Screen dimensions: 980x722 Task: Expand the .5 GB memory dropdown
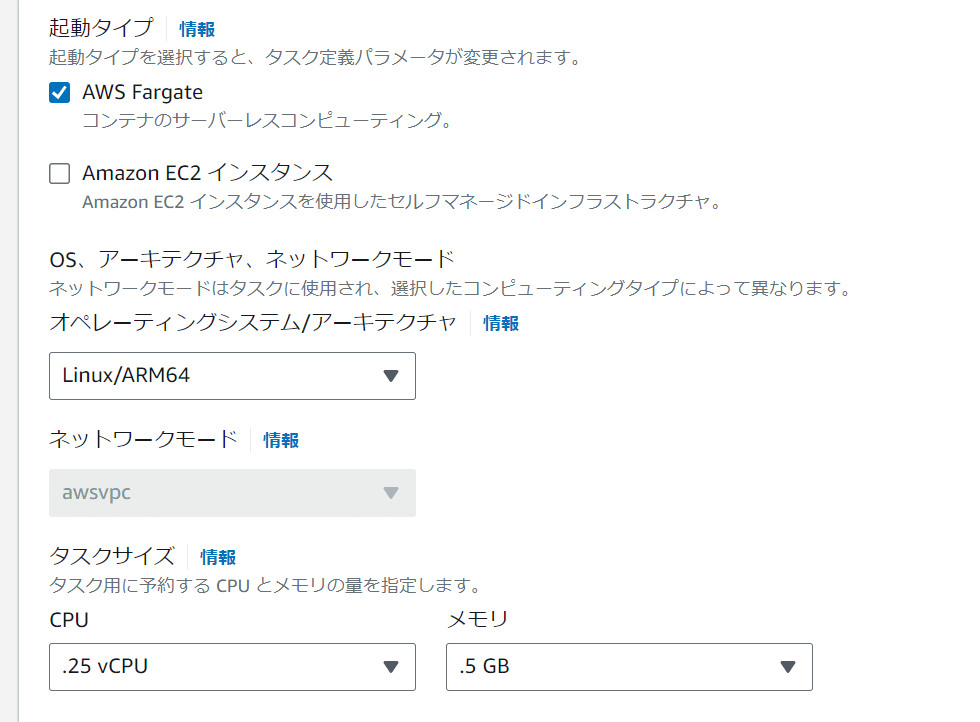point(615,666)
